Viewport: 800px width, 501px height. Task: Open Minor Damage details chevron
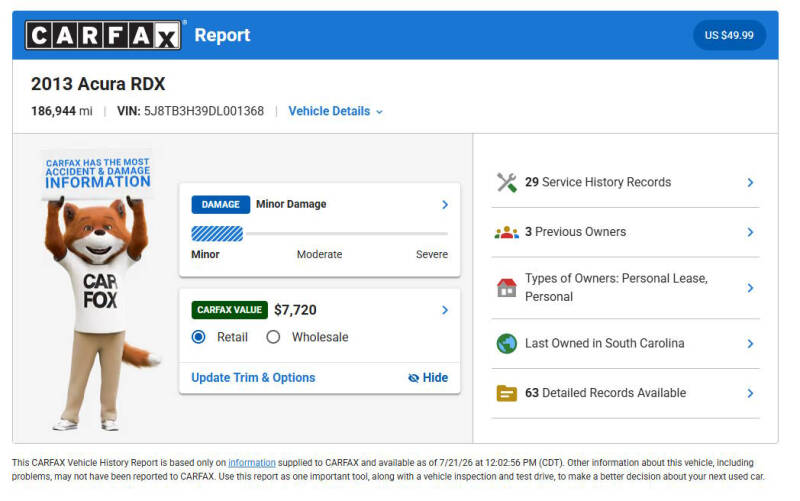(x=445, y=205)
